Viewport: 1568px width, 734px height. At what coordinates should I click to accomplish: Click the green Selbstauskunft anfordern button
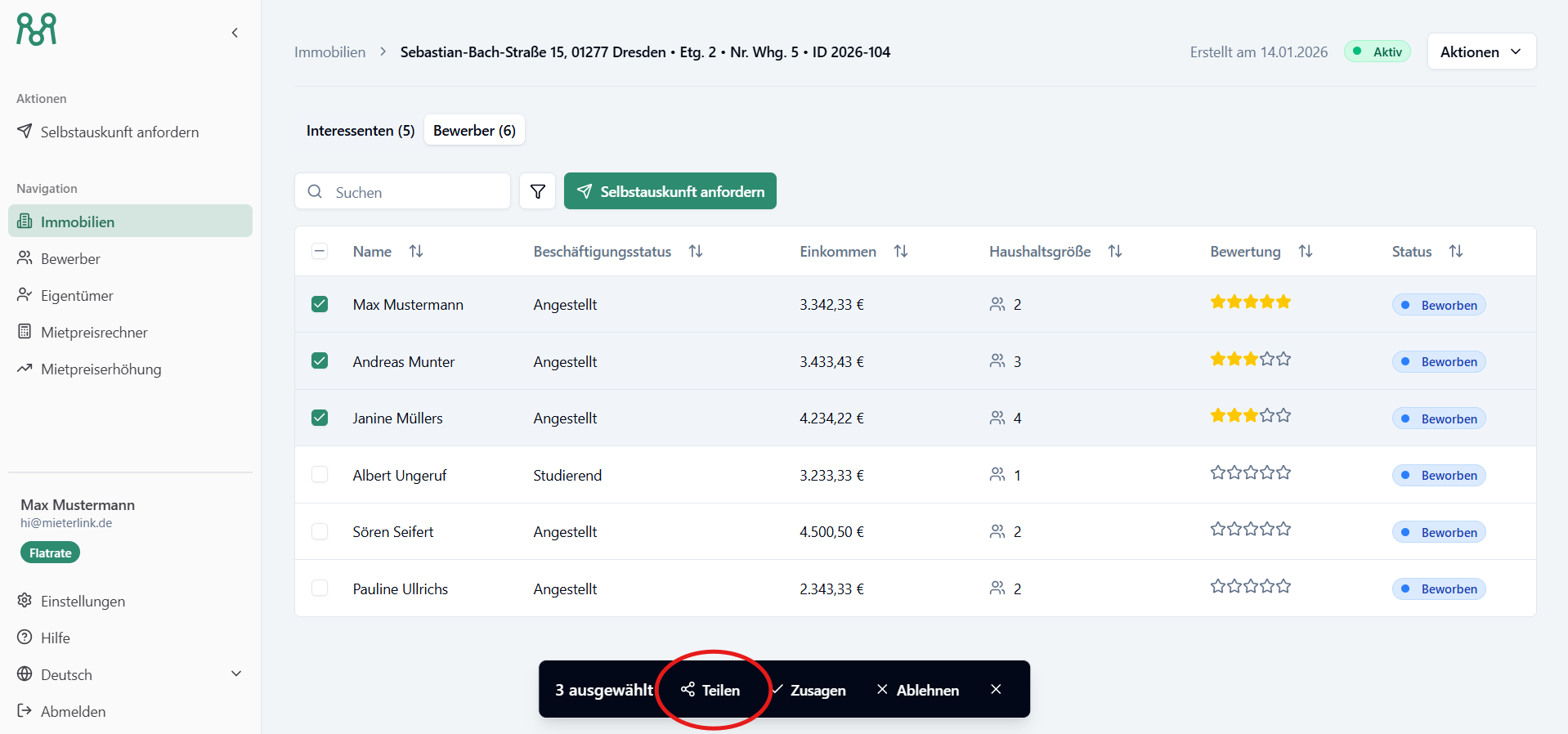click(670, 191)
